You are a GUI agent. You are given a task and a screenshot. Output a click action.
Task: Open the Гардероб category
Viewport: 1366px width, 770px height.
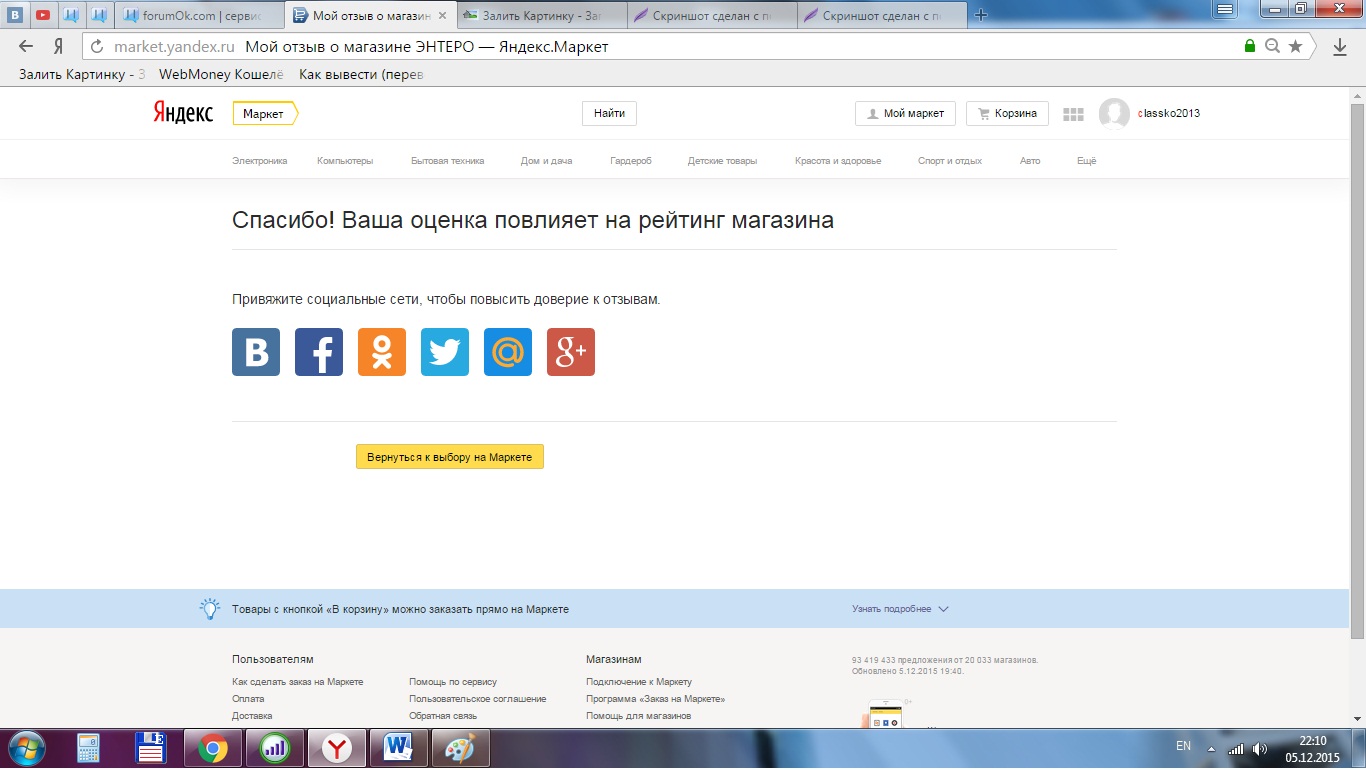[x=631, y=161]
